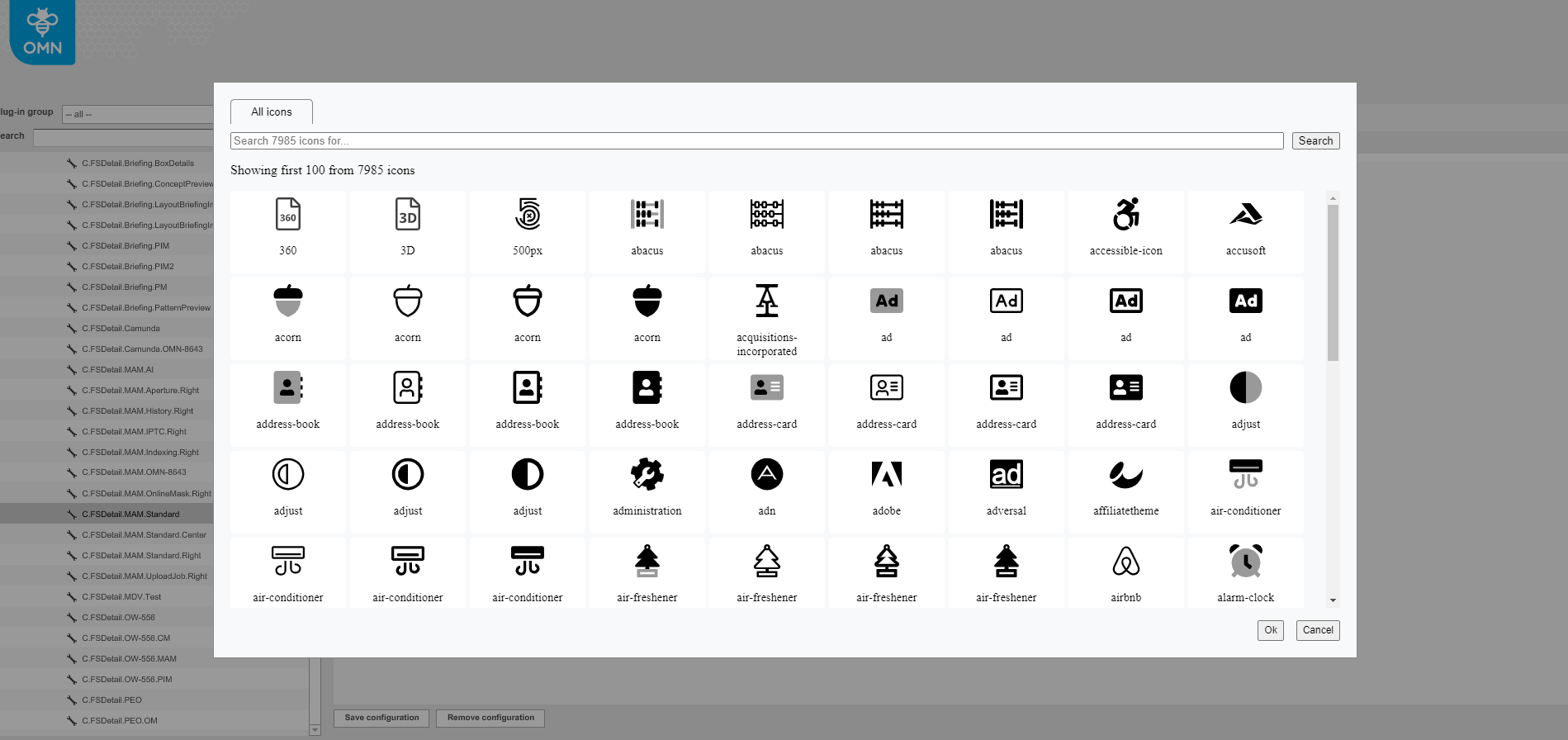Select C.FSDetail.MDV.Test tree row

click(x=121, y=597)
